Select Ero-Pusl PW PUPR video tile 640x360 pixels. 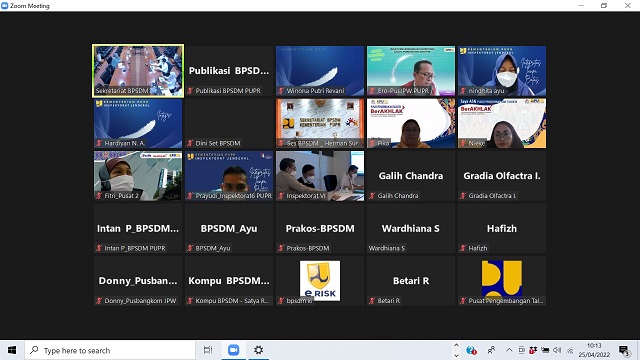411,71
